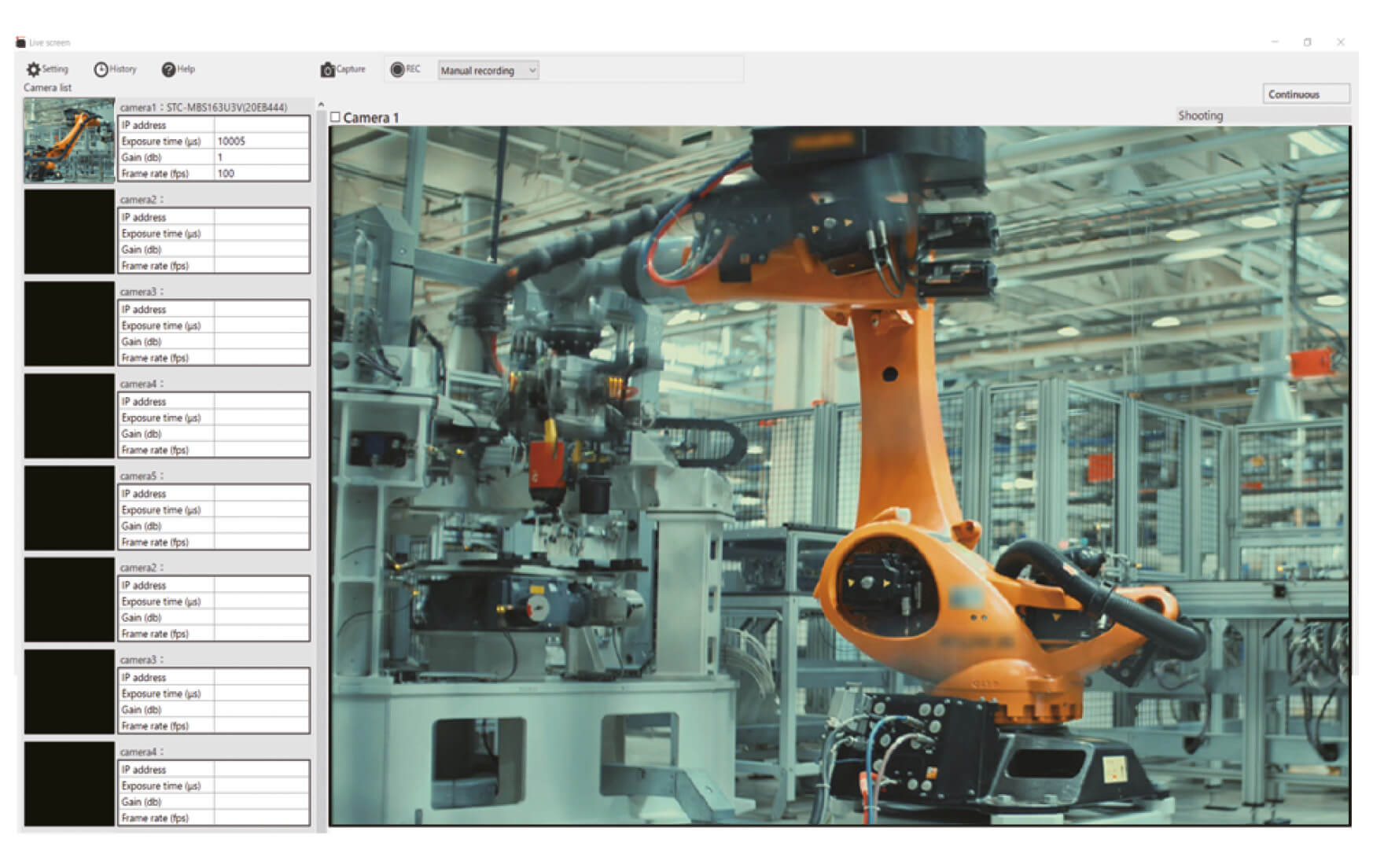Image resolution: width=1373 pixels, height=868 pixels.
Task: Expand the Manual recording dropdown
Action: [488, 70]
